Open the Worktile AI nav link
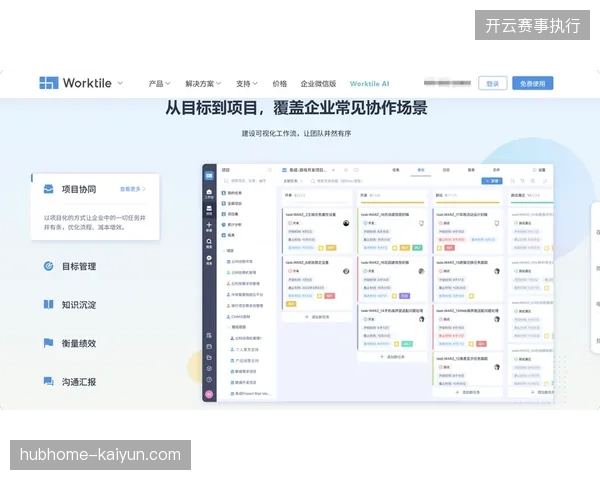This screenshot has height=480, width=600. click(369, 83)
